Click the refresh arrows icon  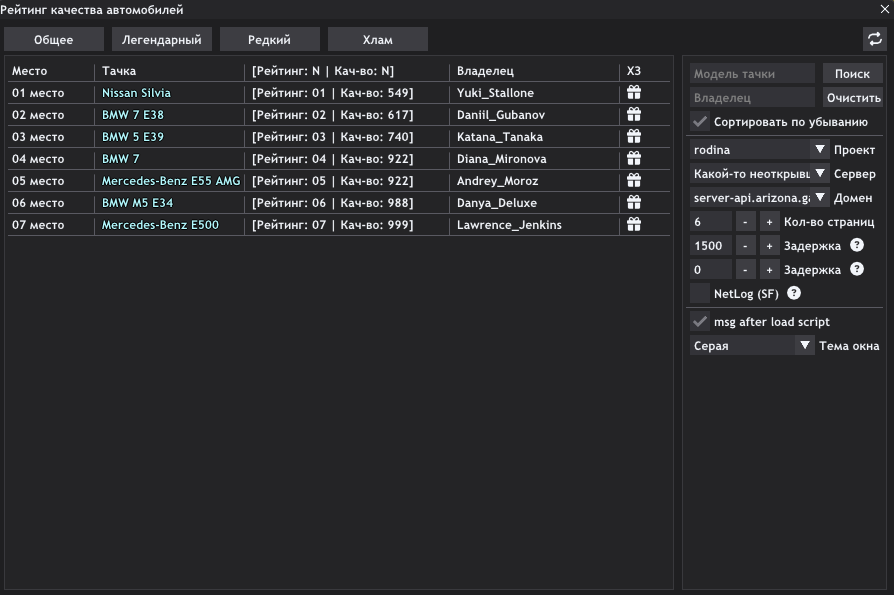pyautogui.click(x=874, y=39)
